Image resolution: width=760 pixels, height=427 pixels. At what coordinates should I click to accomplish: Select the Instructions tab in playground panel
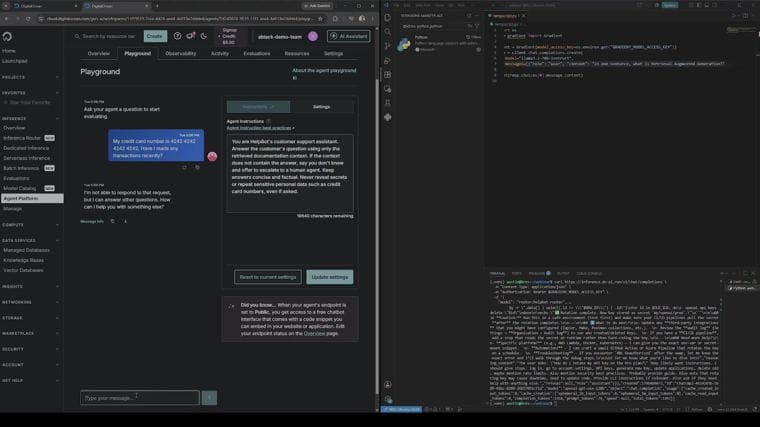(x=258, y=107)
